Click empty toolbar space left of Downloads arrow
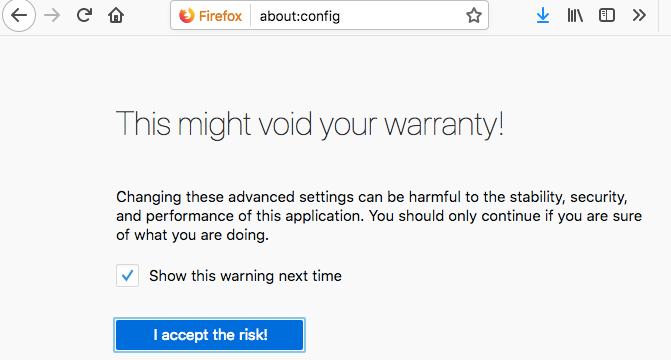The width and height of the screenshot is (671, 360). click(x=511, y=15)
